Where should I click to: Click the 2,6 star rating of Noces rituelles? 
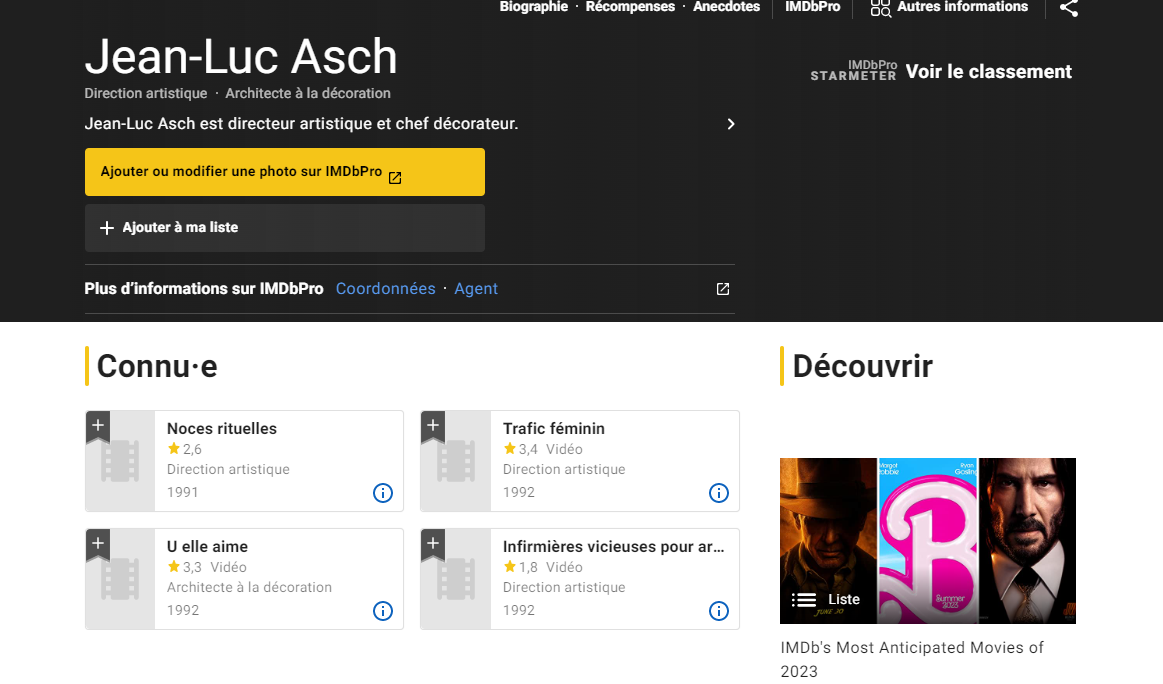pyautogui.click(x=185, y=449)
